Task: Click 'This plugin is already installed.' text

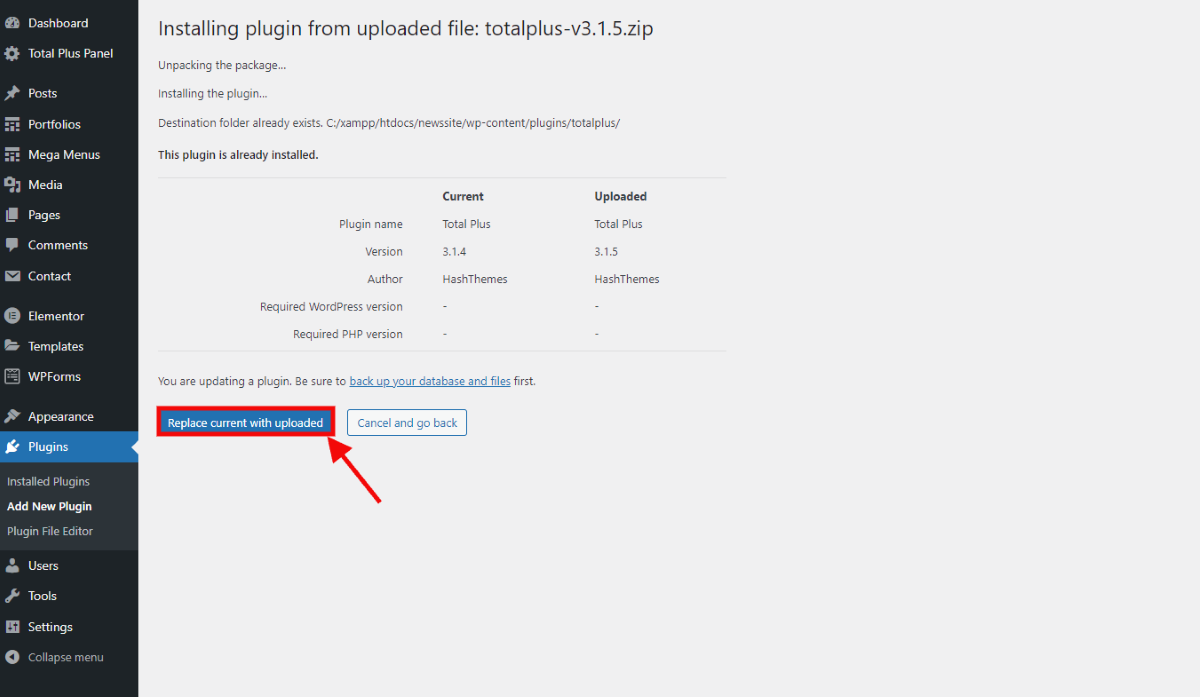Action: tap(238, 155)
